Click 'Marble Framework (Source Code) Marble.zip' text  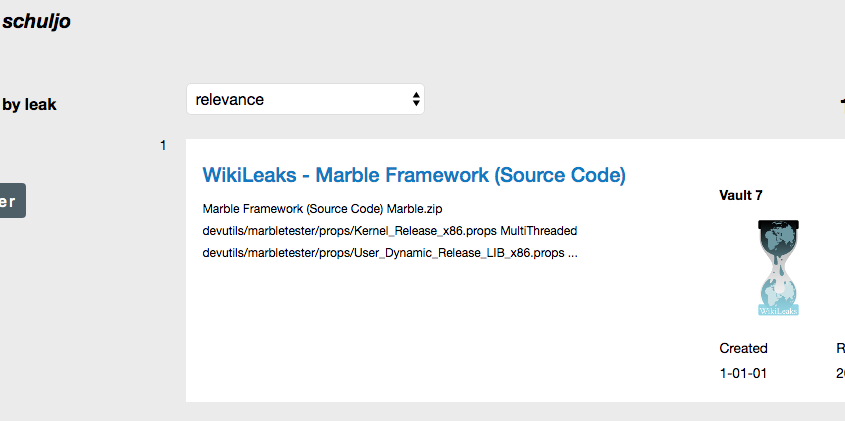322,209
